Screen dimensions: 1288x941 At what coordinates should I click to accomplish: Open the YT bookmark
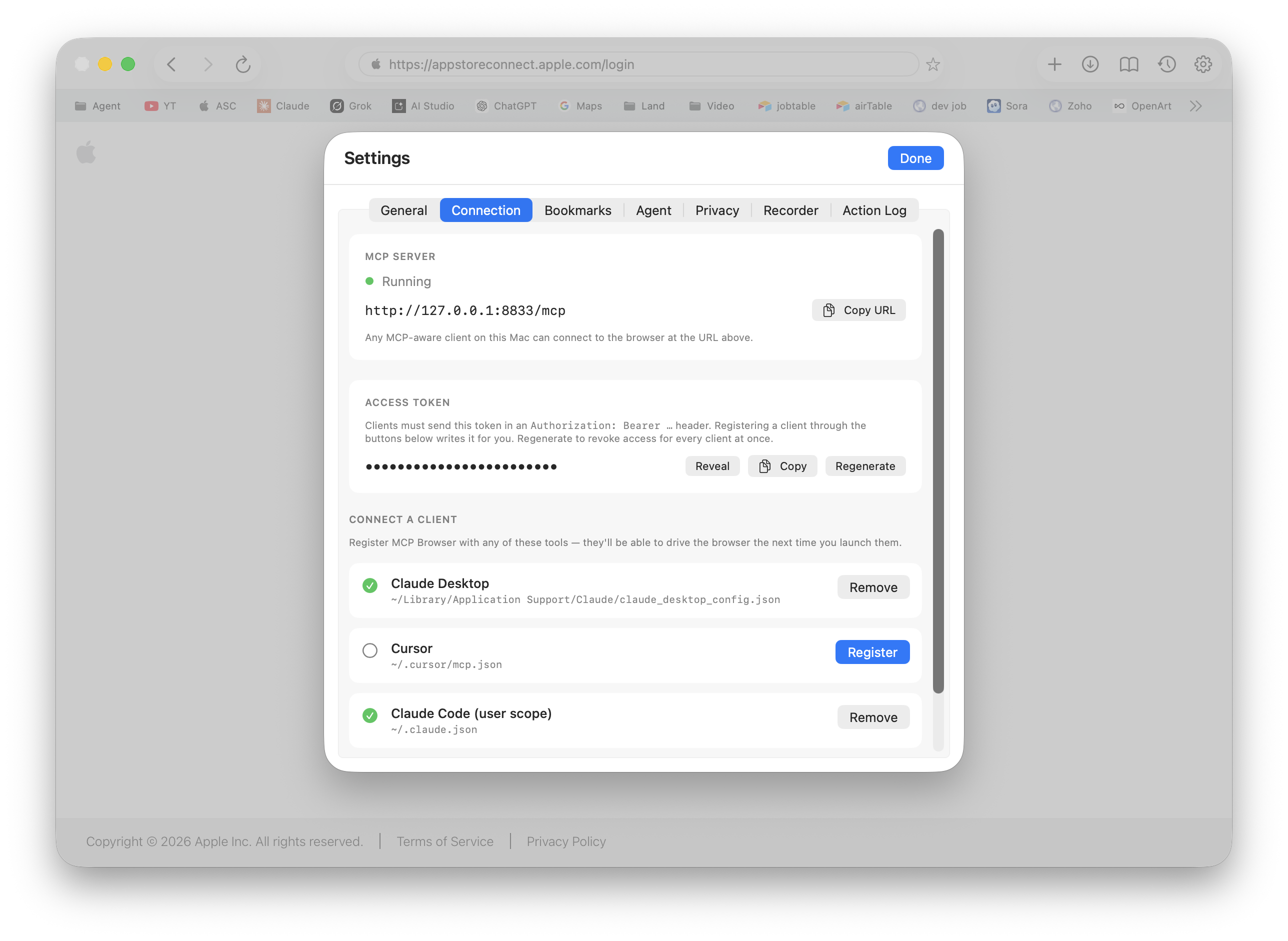[160, 106]
